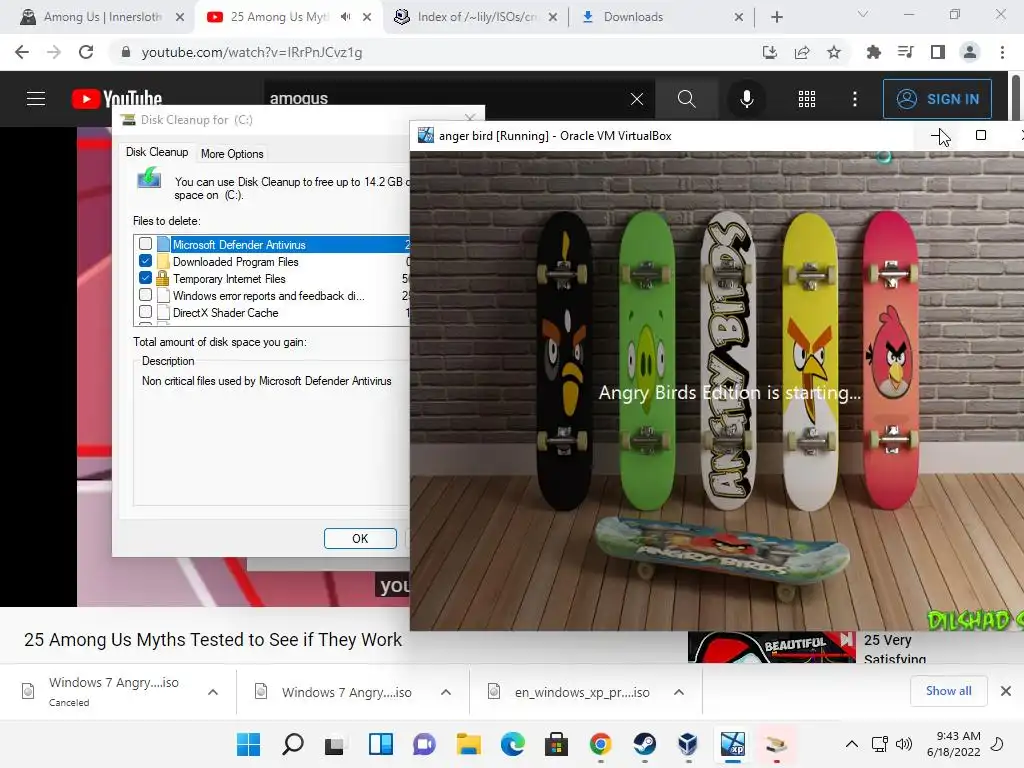Open Chrome profile avatar

tap(970, 52)
